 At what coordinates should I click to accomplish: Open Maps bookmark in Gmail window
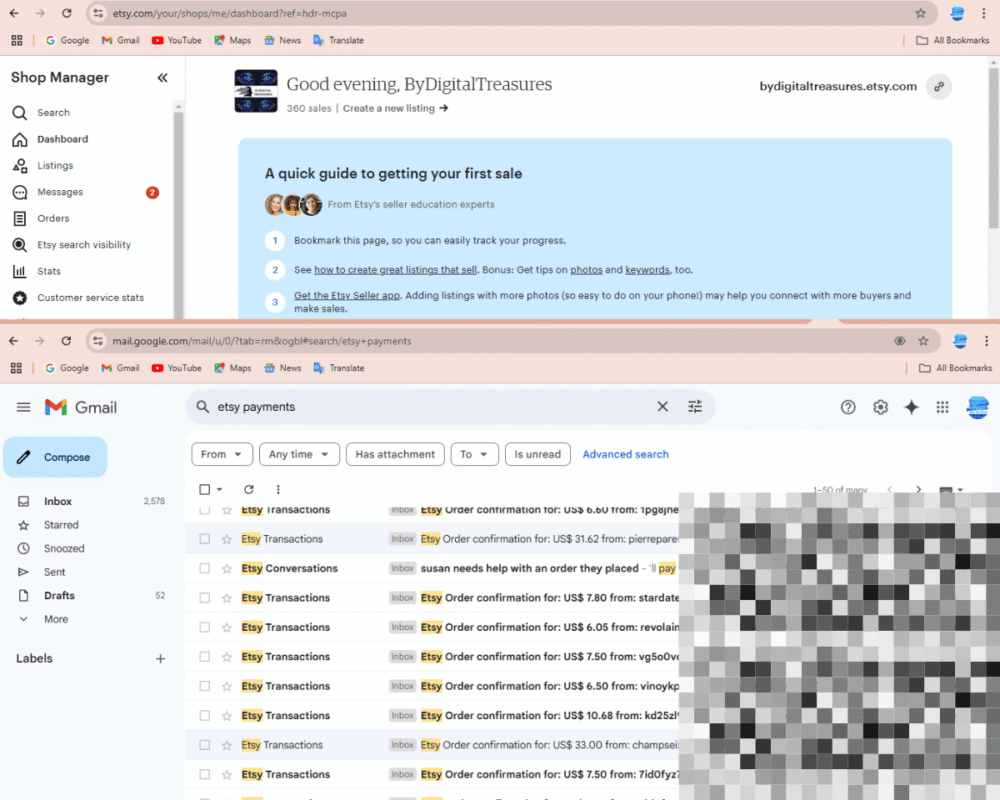click(x=233, y=368)
